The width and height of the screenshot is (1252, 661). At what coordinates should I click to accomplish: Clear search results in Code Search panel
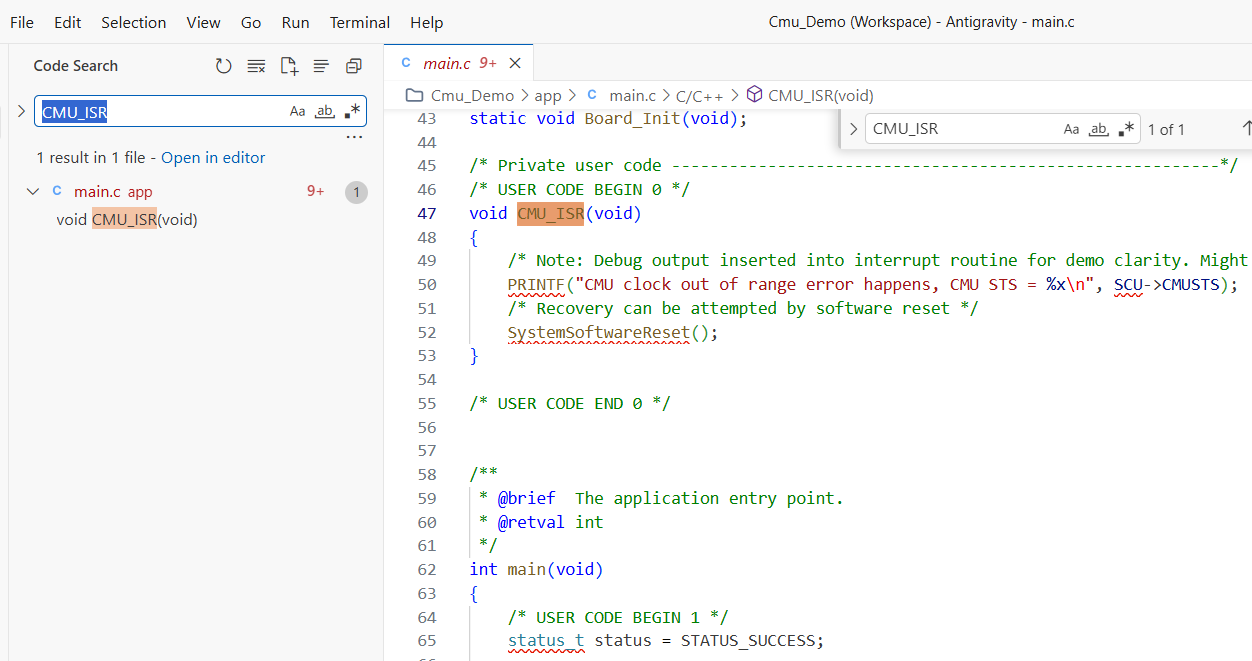(x=256, y=66)
